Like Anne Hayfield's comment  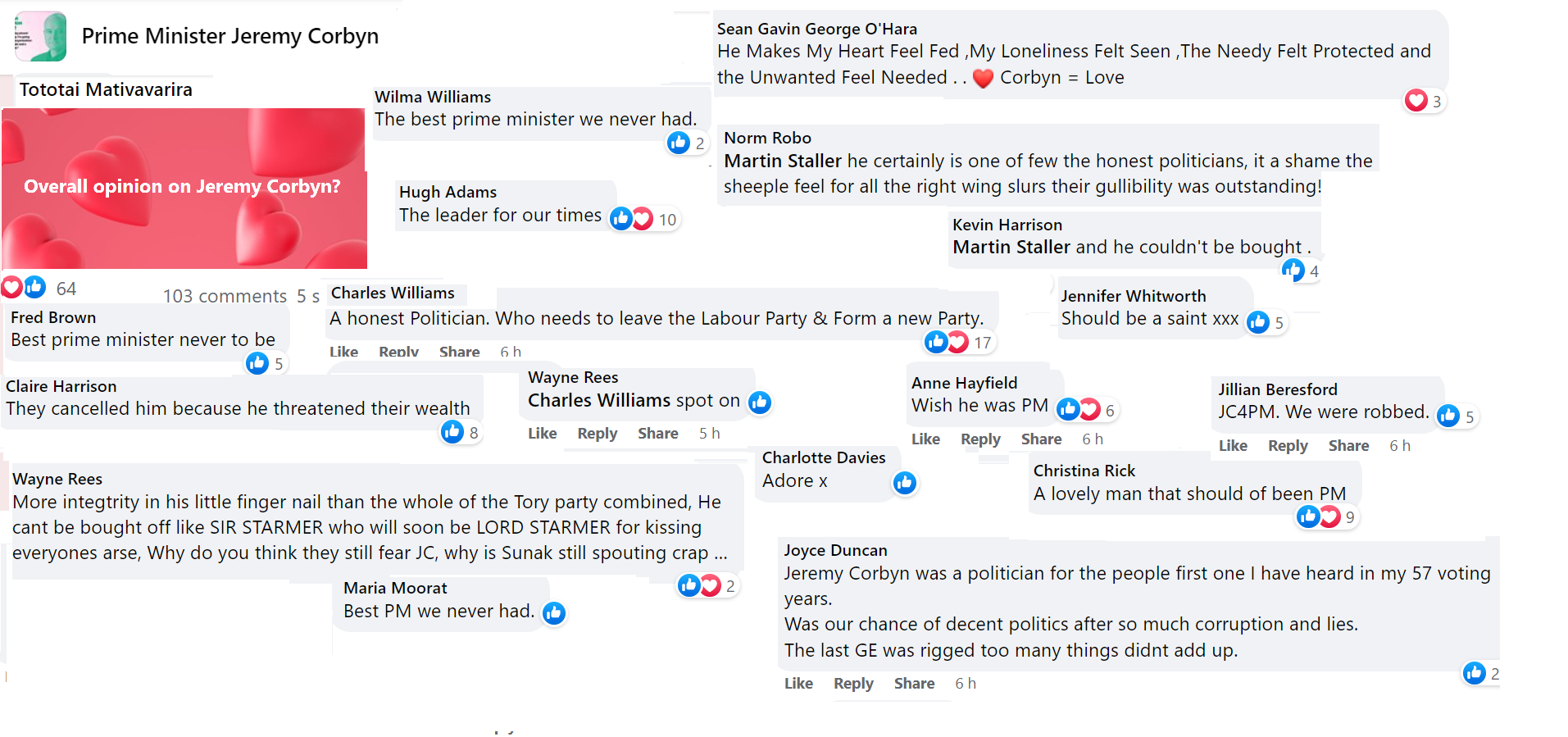coord(925,439)
